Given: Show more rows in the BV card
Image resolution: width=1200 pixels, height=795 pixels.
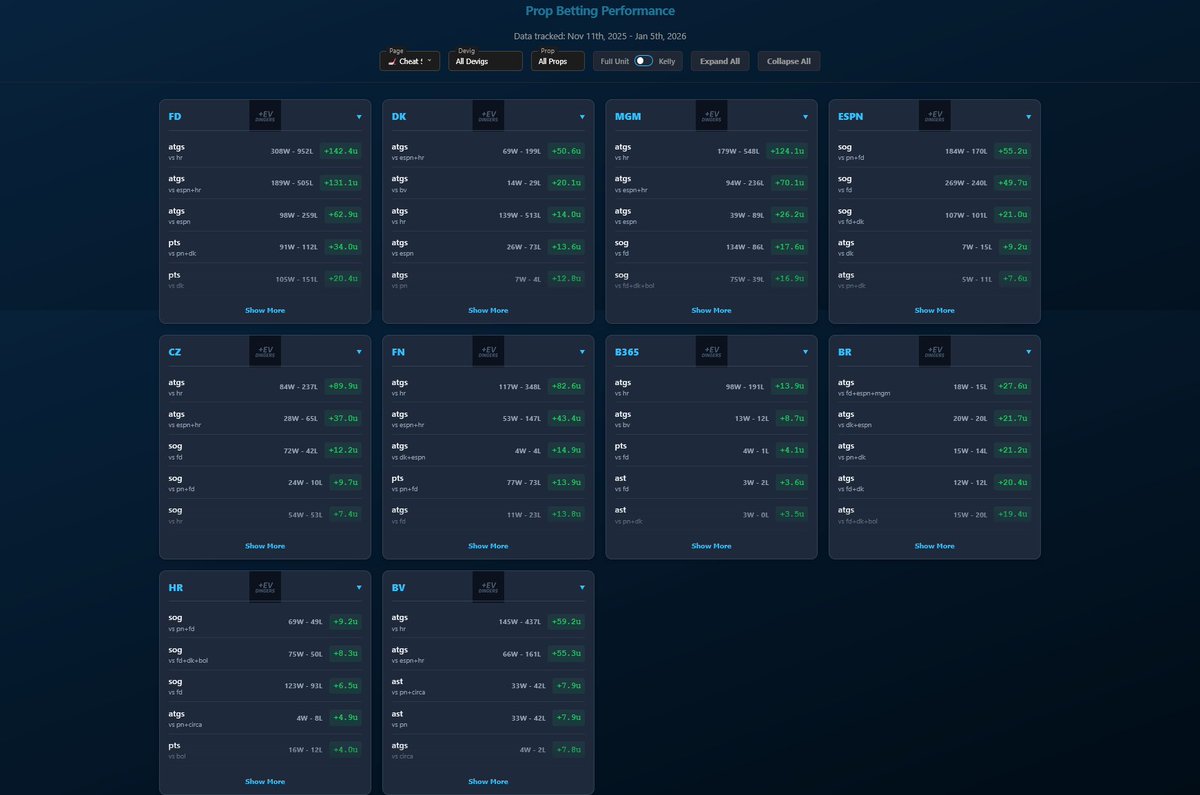Looking at the screenshot, I should pos(488,782).
